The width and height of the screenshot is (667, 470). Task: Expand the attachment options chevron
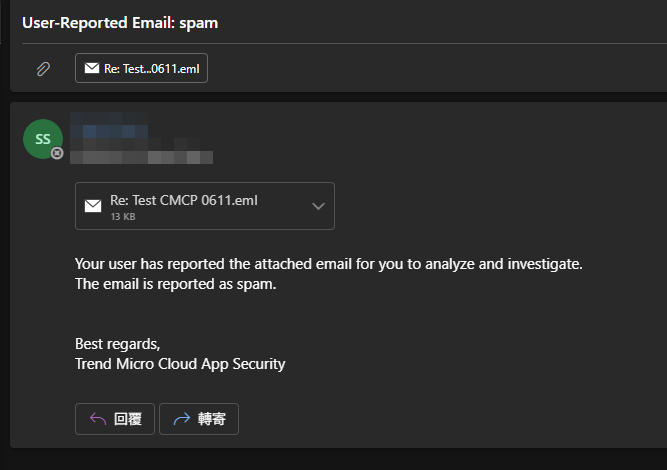[318, 206]
